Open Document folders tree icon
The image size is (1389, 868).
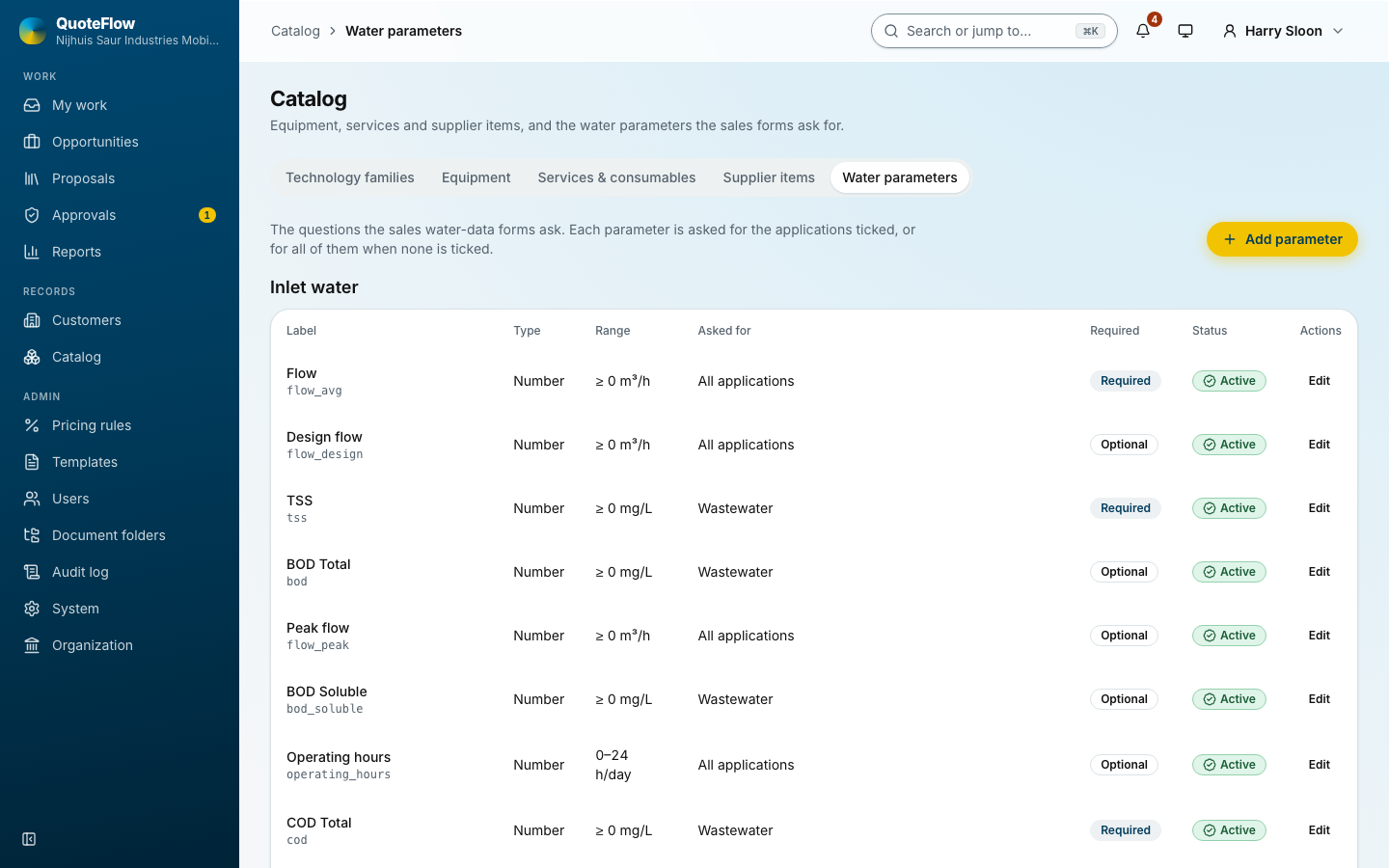32,535
